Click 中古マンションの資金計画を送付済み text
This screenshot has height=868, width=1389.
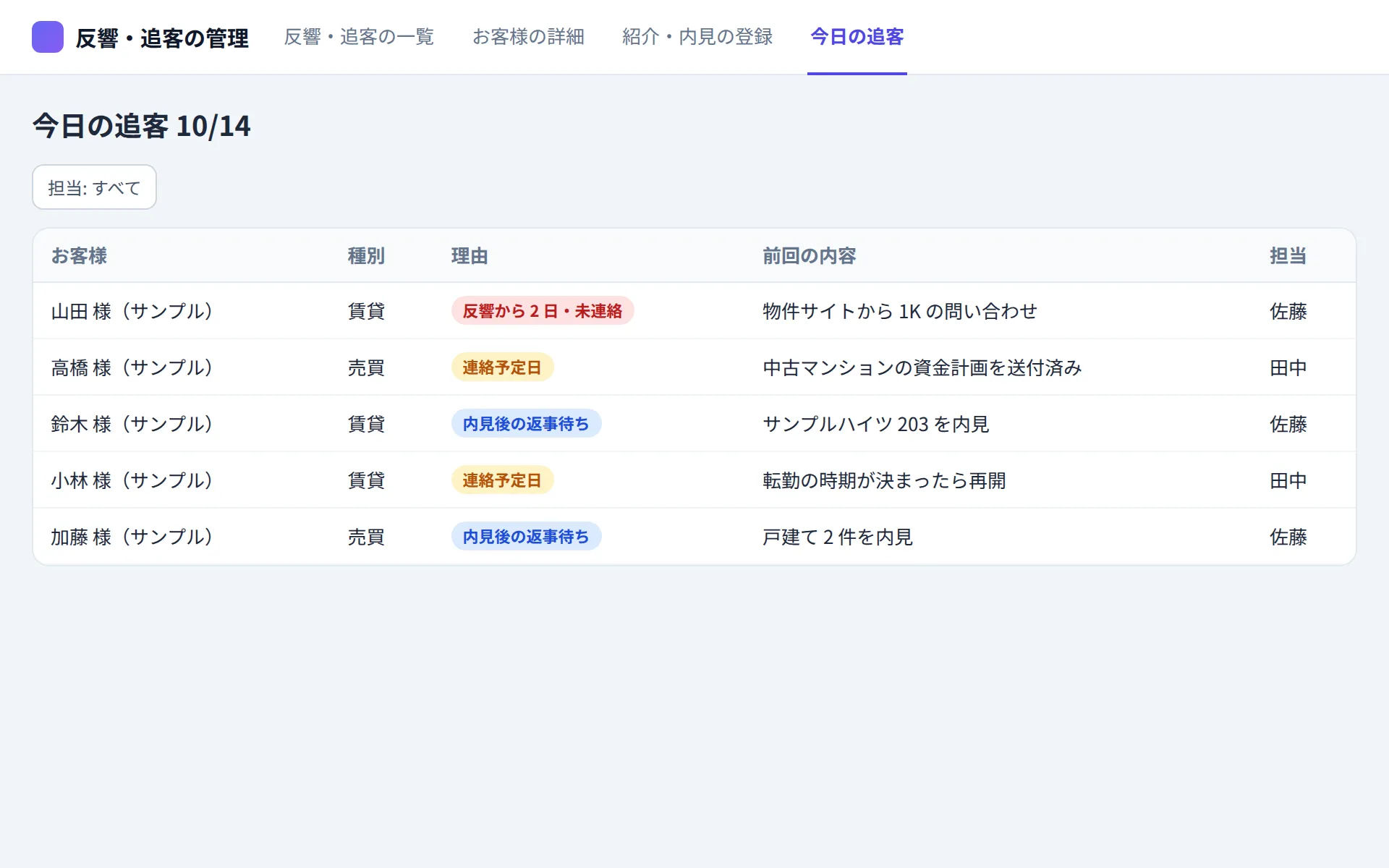[x=922, y=367]
